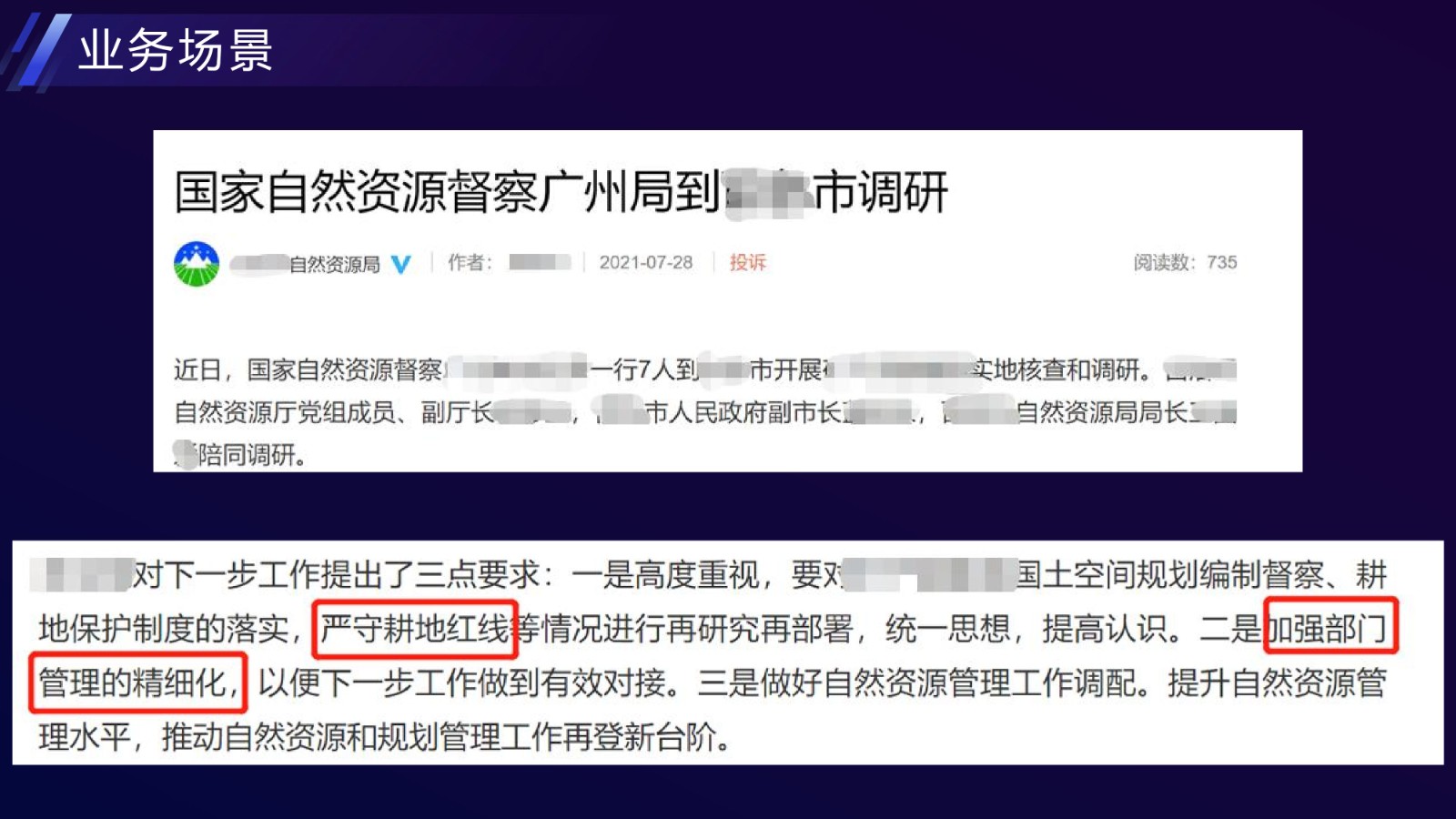
Task: Click the red-boxed 严守耕地红线 phrase
Action: coord(415,629)
